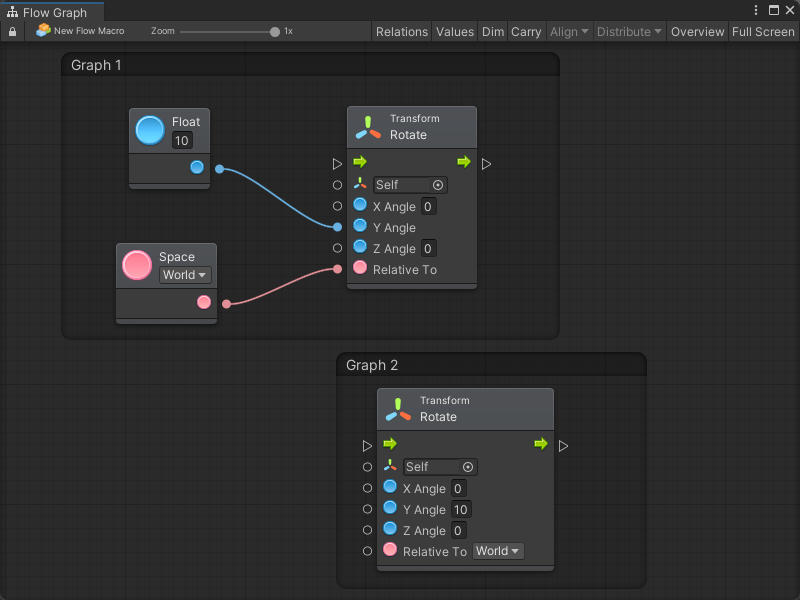Click the Float node's blue circle icon
The image size is (800, 600).
click(x=150, y=131)
